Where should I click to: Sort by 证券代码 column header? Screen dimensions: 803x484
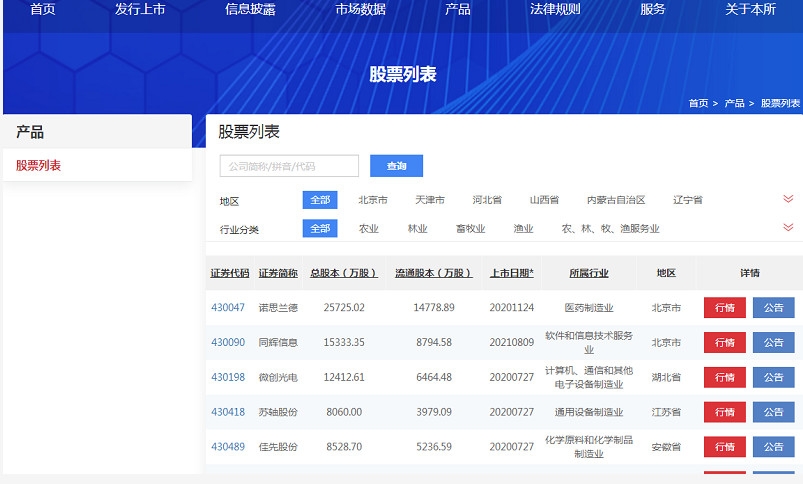click(230, 273)
